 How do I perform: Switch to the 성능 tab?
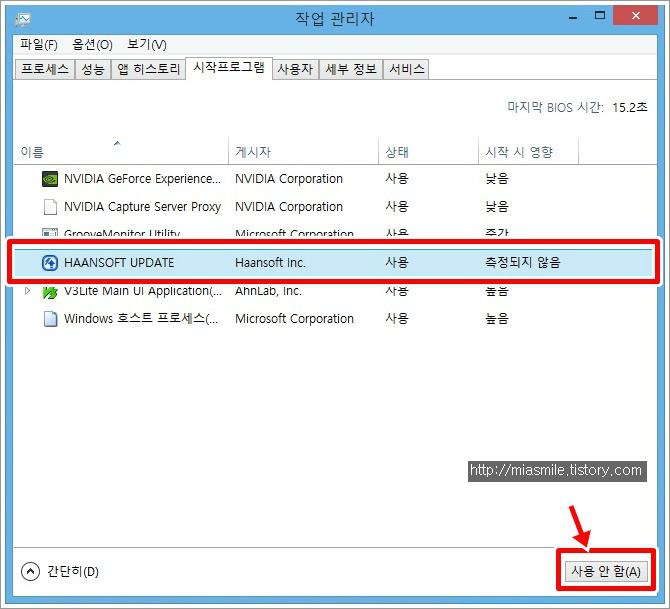pos(93,69)
